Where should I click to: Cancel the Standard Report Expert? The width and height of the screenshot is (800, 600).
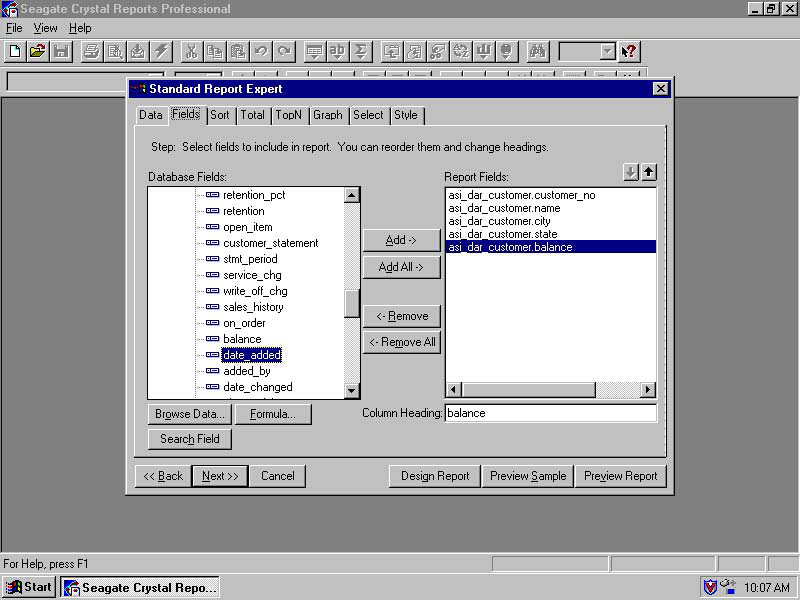pyautogui.click(x=278, y=476)
